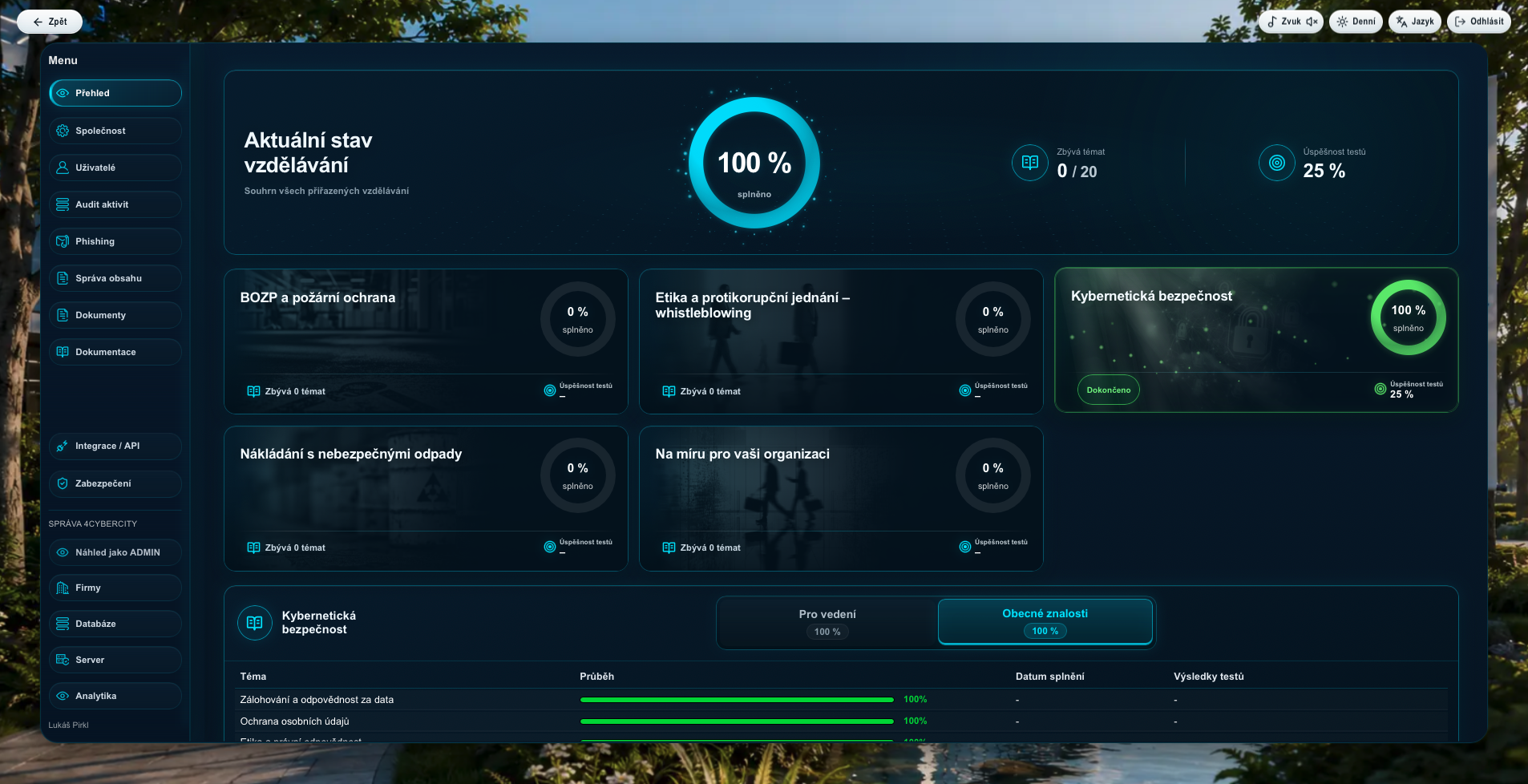The image size is (1528, 784).
Task: Click the user name Lukáš Pirkl
Action: click(x=69, y=725)
